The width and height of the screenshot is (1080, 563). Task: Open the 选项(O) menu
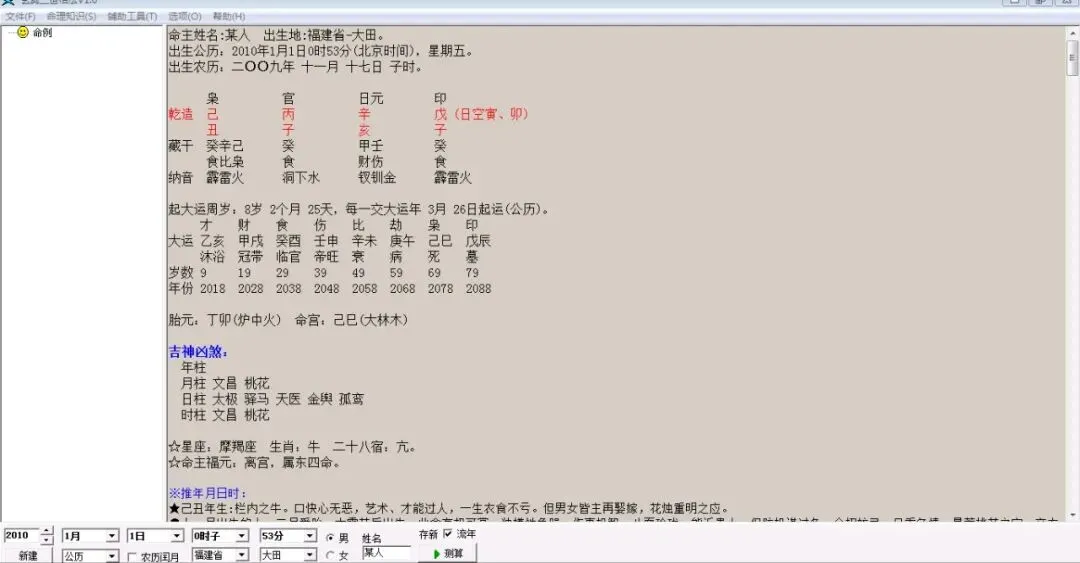(185, 16)
